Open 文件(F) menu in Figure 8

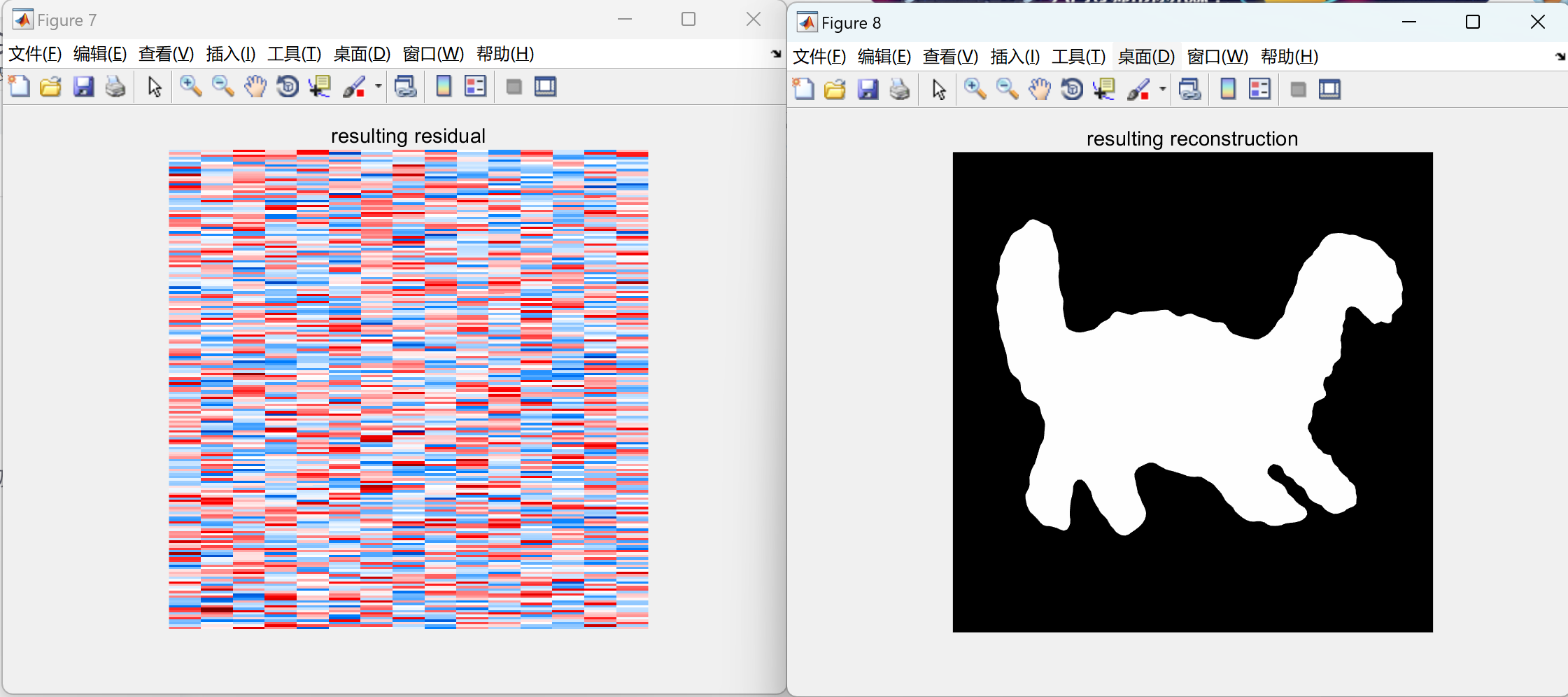[x=819, y=57]
